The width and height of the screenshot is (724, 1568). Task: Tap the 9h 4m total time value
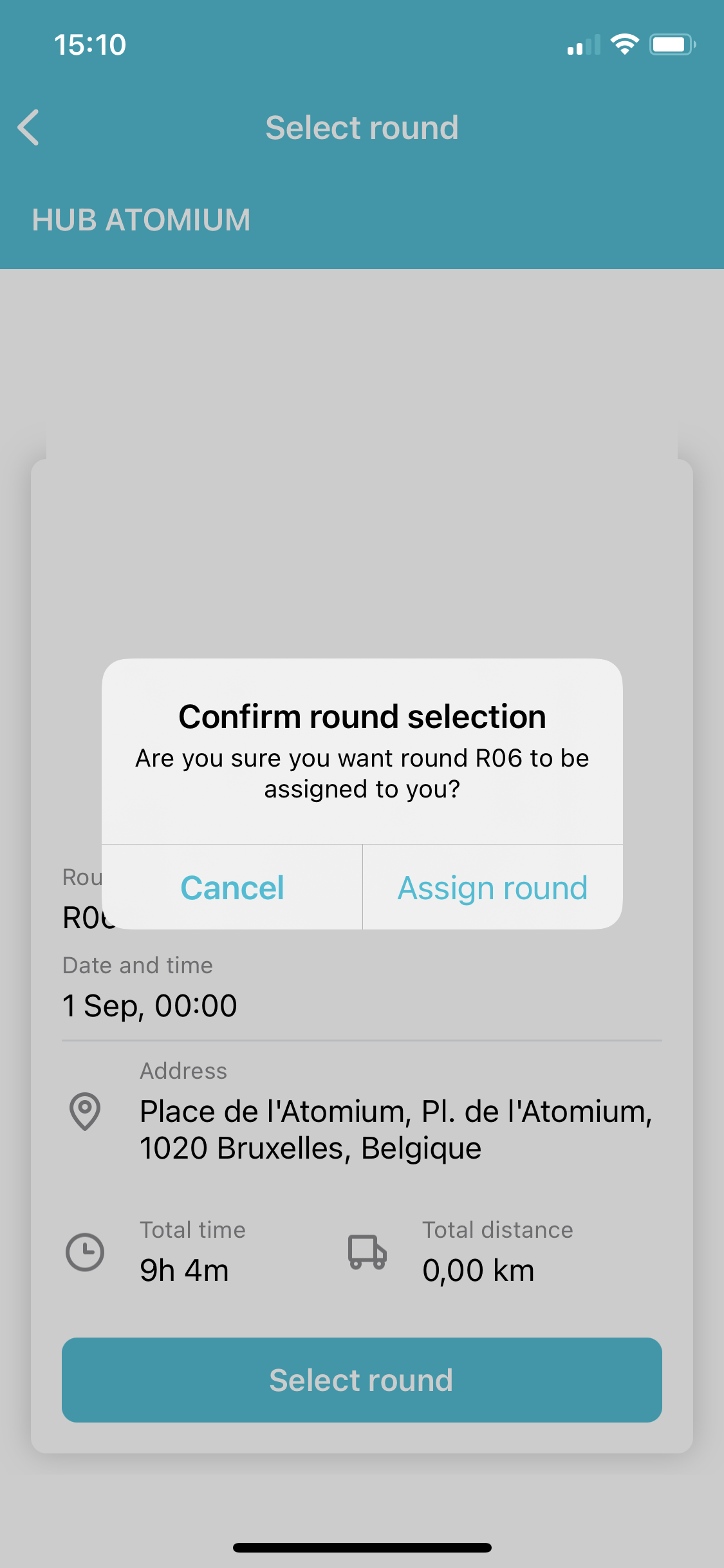[185, 1270]
